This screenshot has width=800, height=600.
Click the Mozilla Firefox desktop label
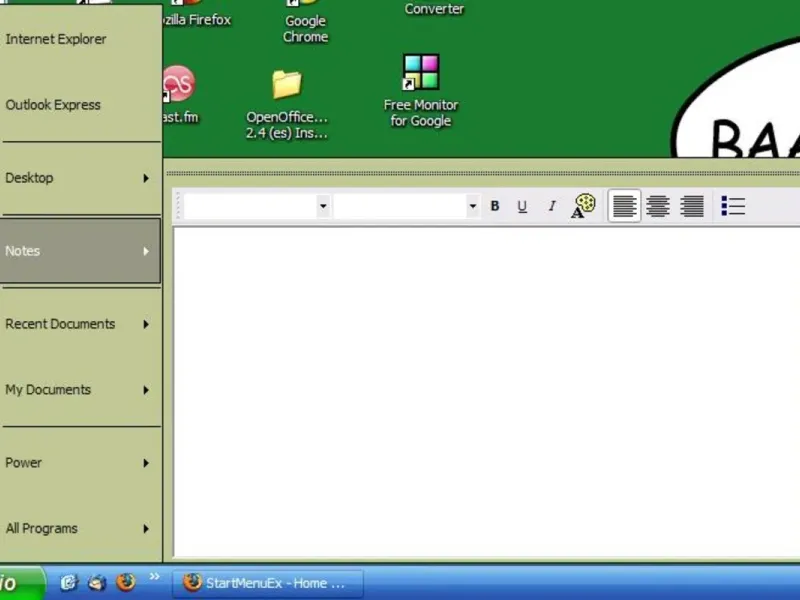(197, 19)
